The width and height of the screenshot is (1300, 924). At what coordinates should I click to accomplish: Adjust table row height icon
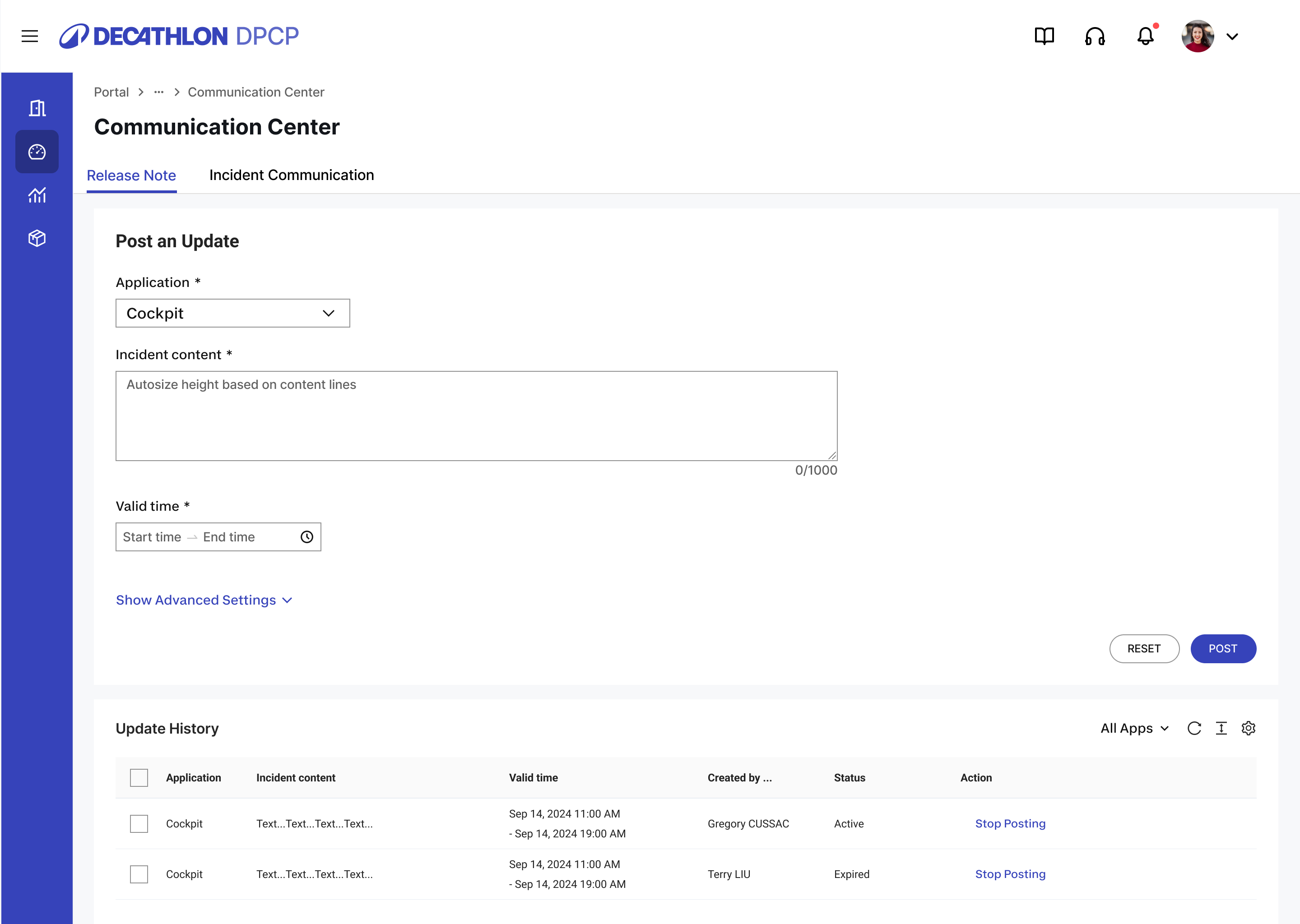1221,728
